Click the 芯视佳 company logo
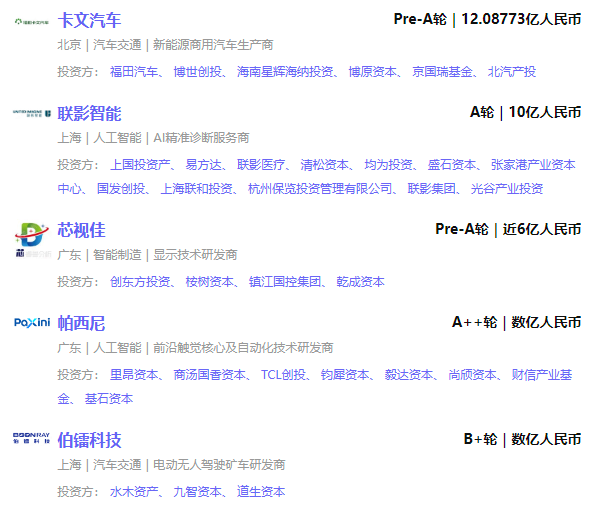This screenshot has width=606, height=526. pyautogui.click(x=32, y=240)
